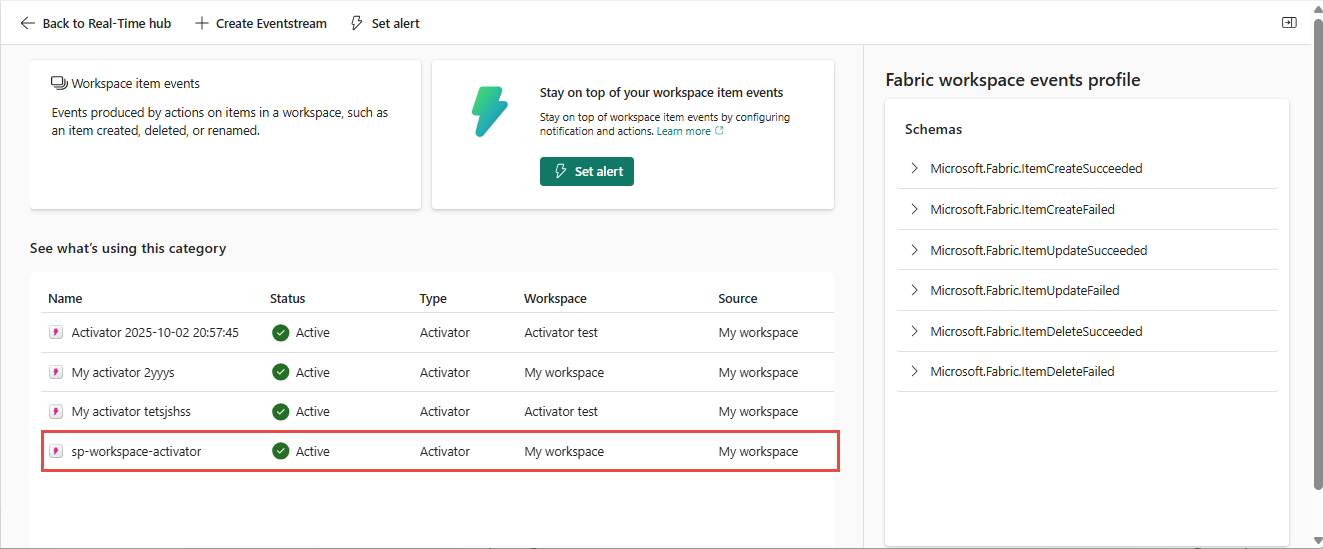
Task: Click the Activator icon for sp-workspace-activator
Action: (56, 451)
